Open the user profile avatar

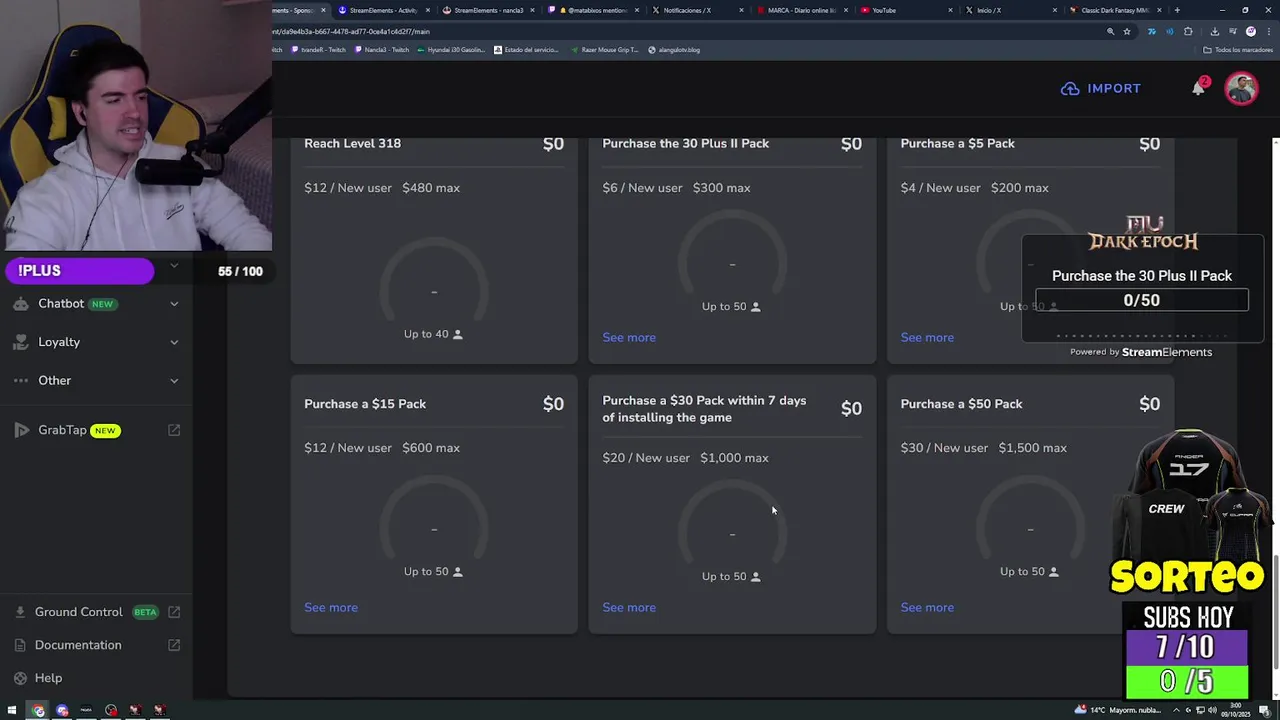pos(1241,88)
